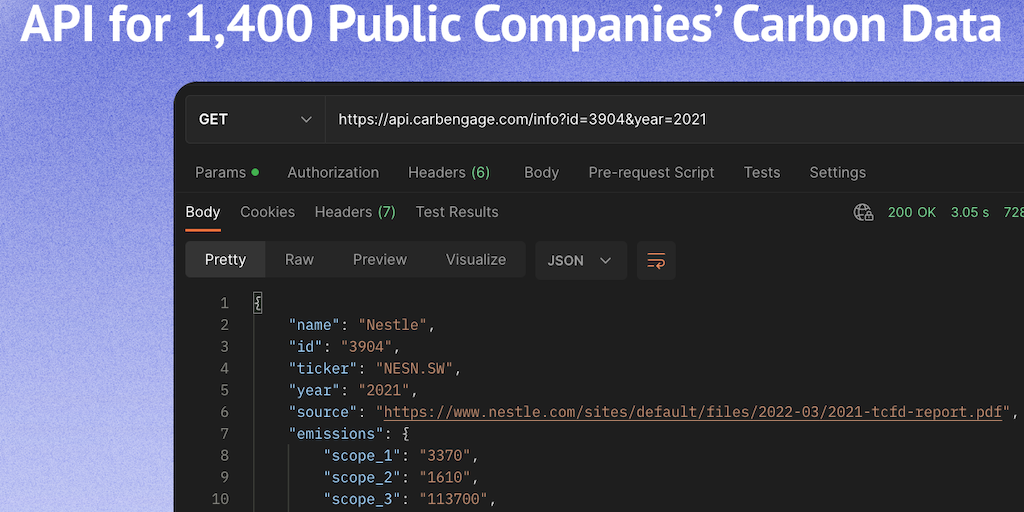
Task: View the response Headers (7) tab
Action: pyautogui.click(x=355, y=212)
